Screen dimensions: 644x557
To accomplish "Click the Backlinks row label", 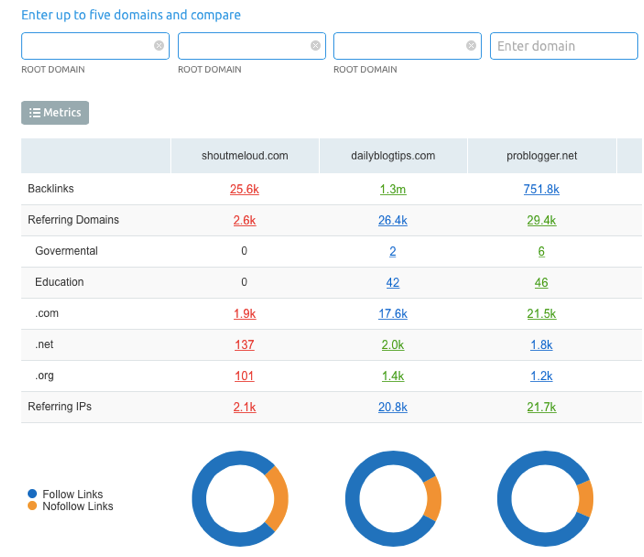I will 51,189.
